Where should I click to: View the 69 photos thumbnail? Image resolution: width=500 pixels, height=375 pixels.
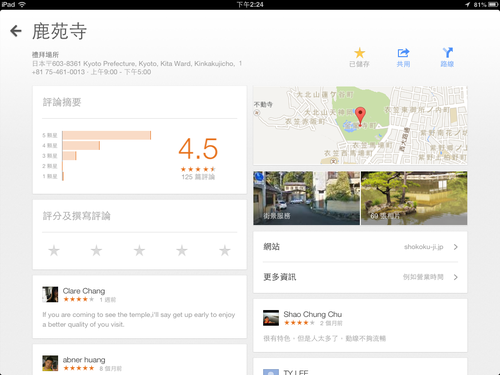tap(414, 198)
